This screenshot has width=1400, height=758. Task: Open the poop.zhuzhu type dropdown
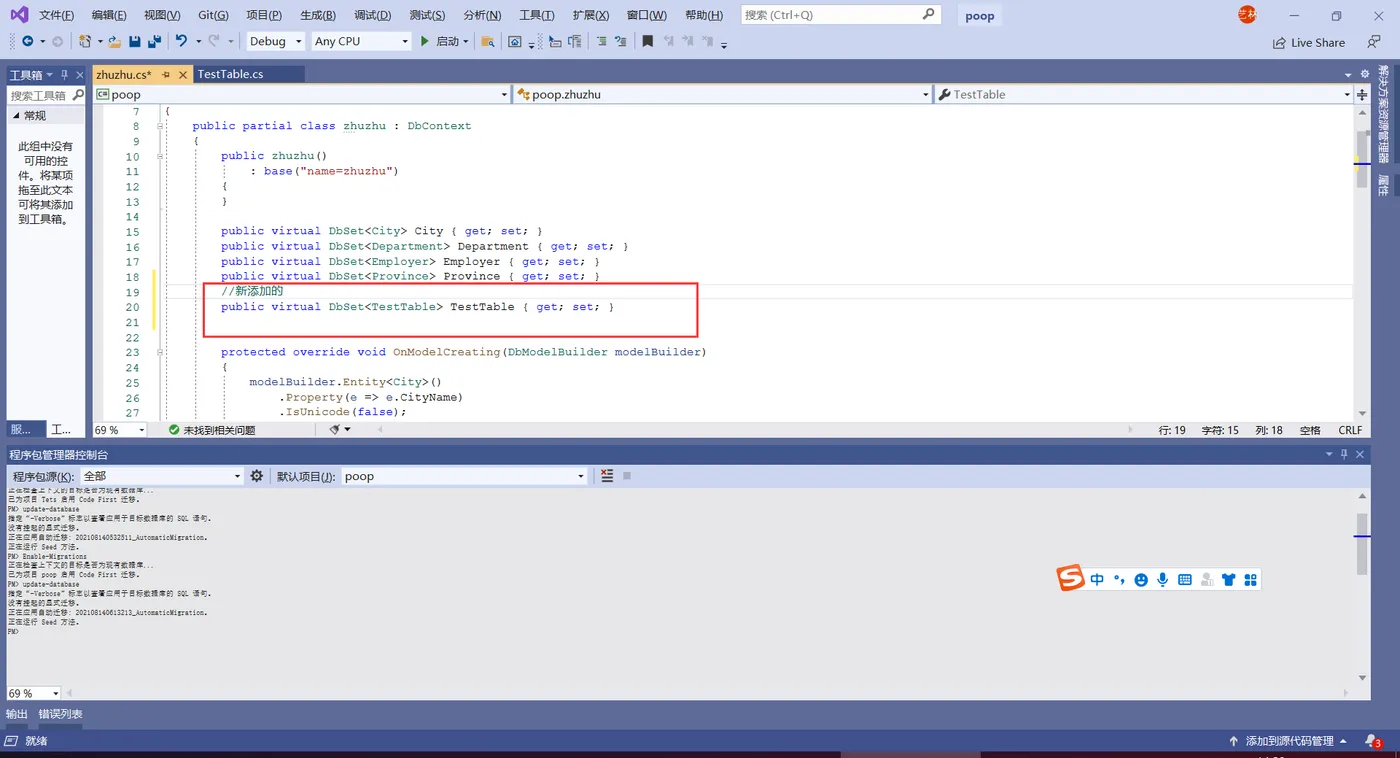coord(723,94)
